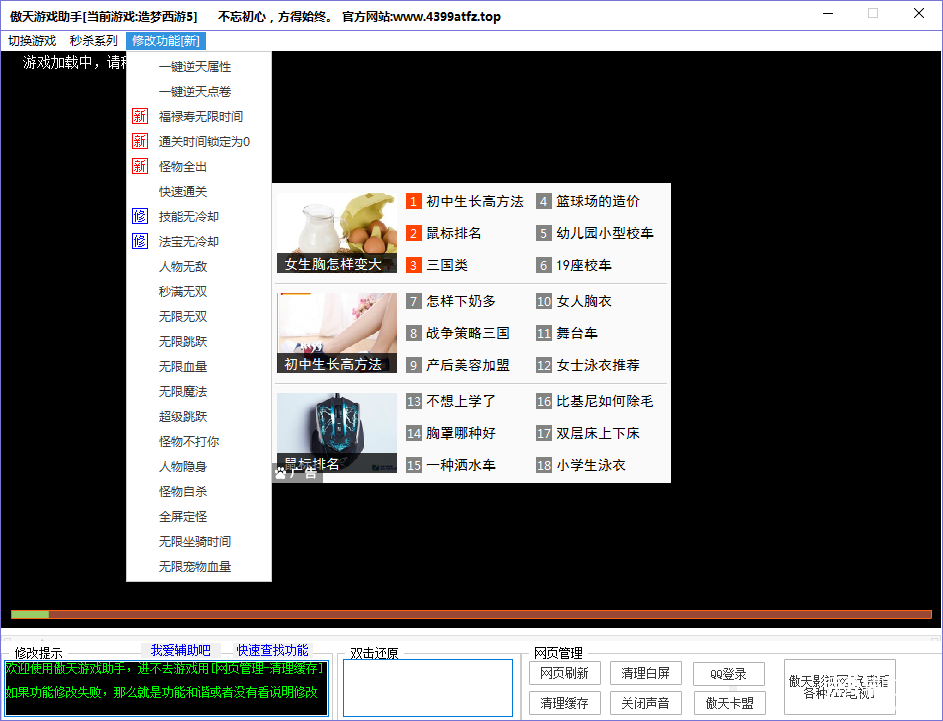Open the 女生胸怎样变大 ad thumbnail
Viewport: 943px width, 721px height.
337,233
